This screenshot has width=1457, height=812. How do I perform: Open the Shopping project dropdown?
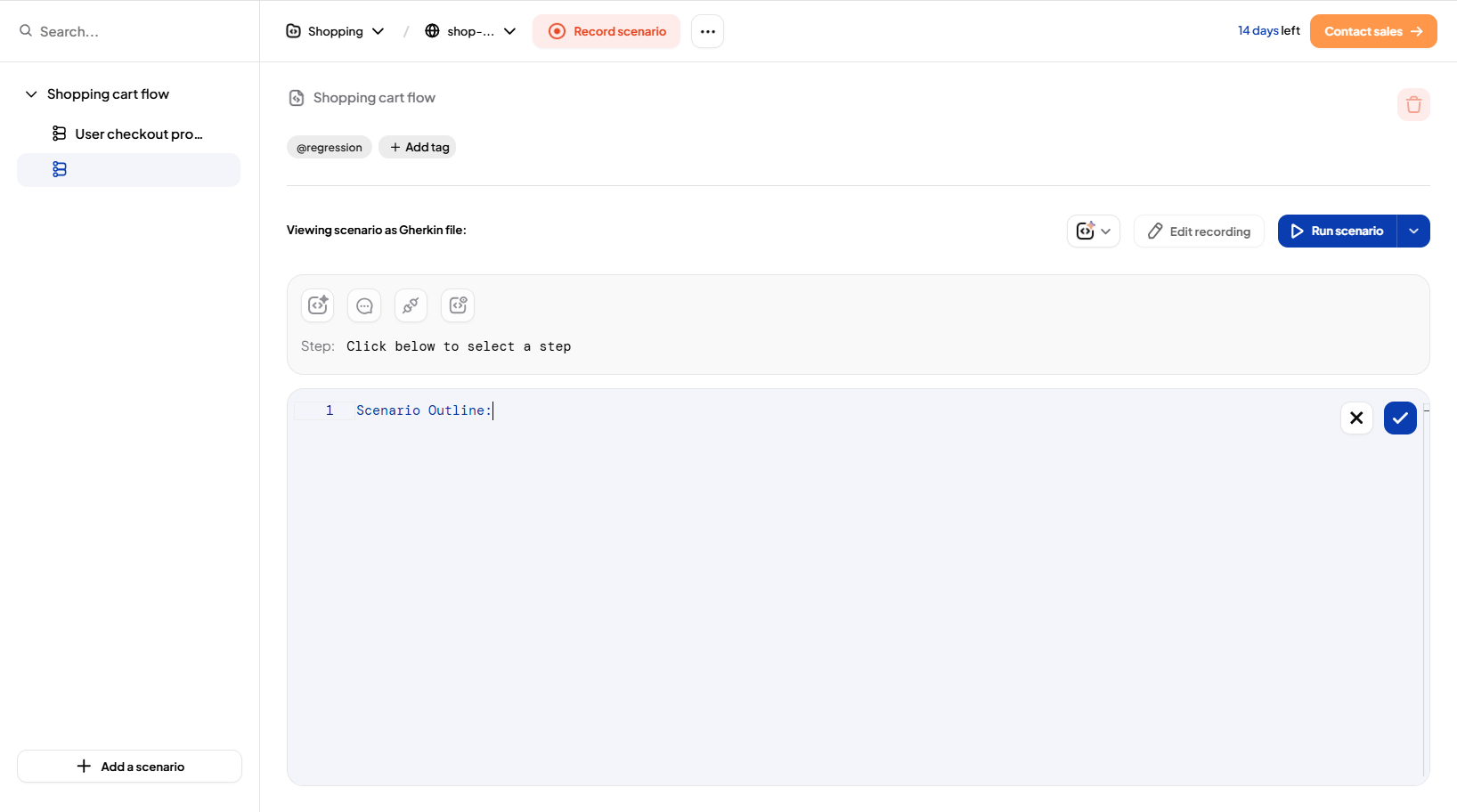tap(336, 31)
